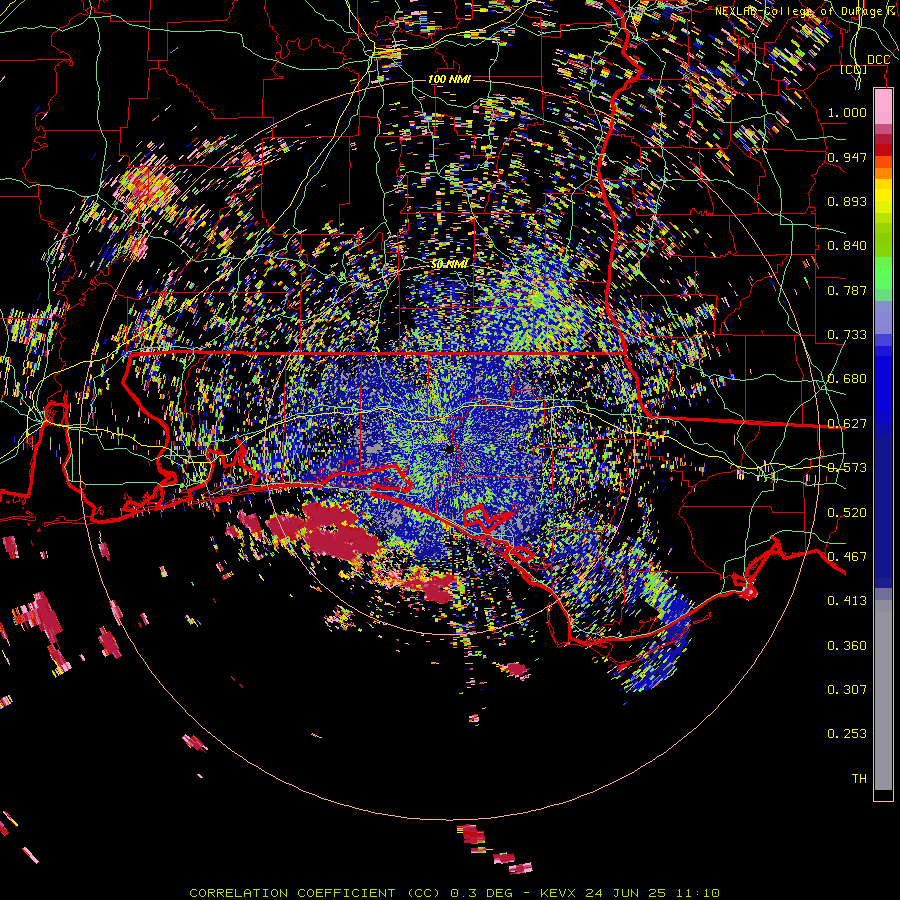Viewport: 900px width, 900px height.
Task: Click the 100 NMI range ring label
Action: pyautogui.click(x=449, y=79)
